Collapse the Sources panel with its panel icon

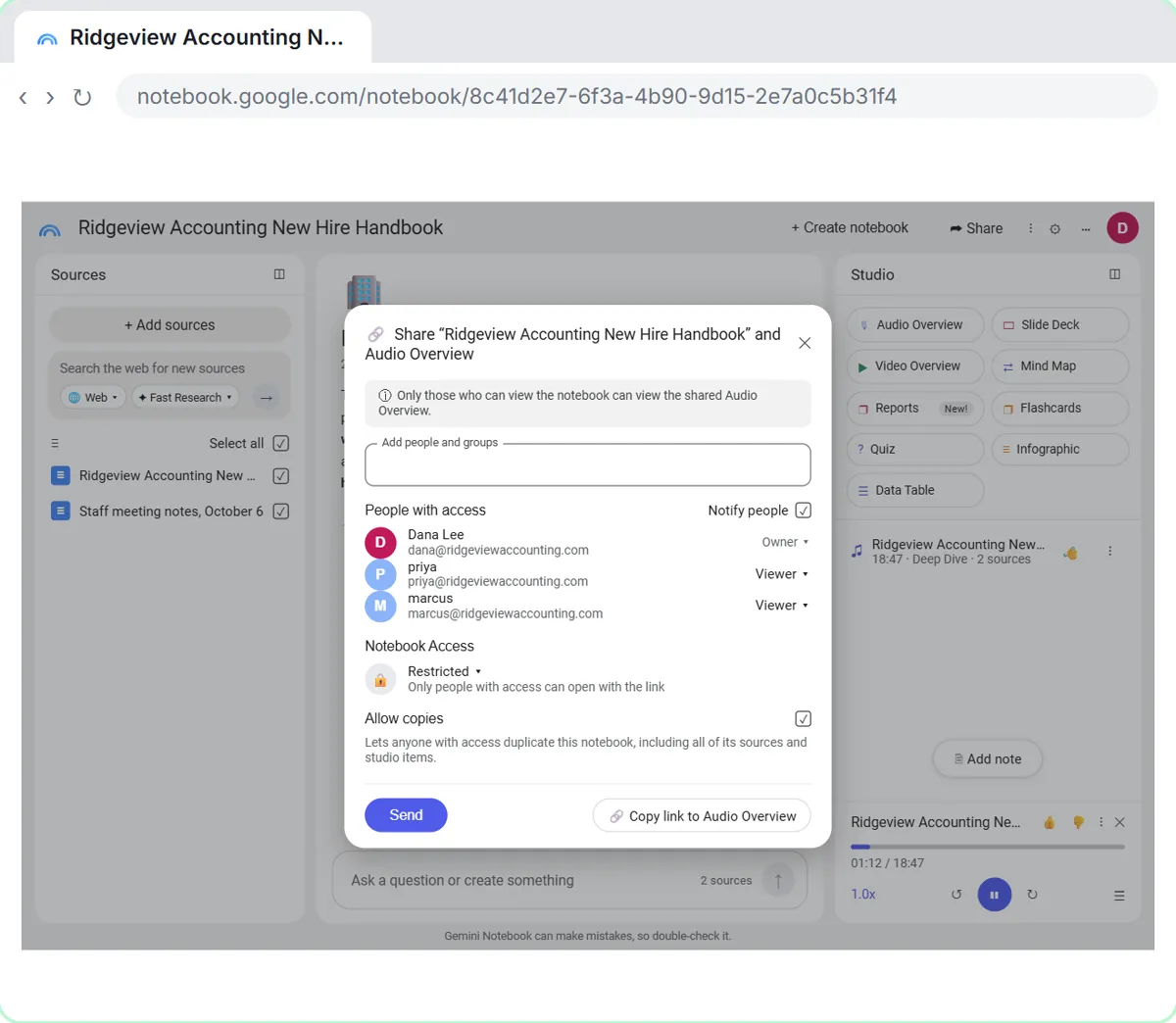click(x=279, y=274)
